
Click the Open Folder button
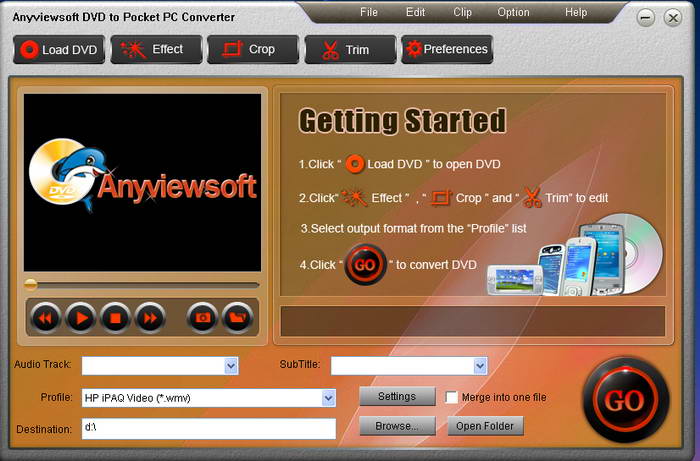(485, 426)
